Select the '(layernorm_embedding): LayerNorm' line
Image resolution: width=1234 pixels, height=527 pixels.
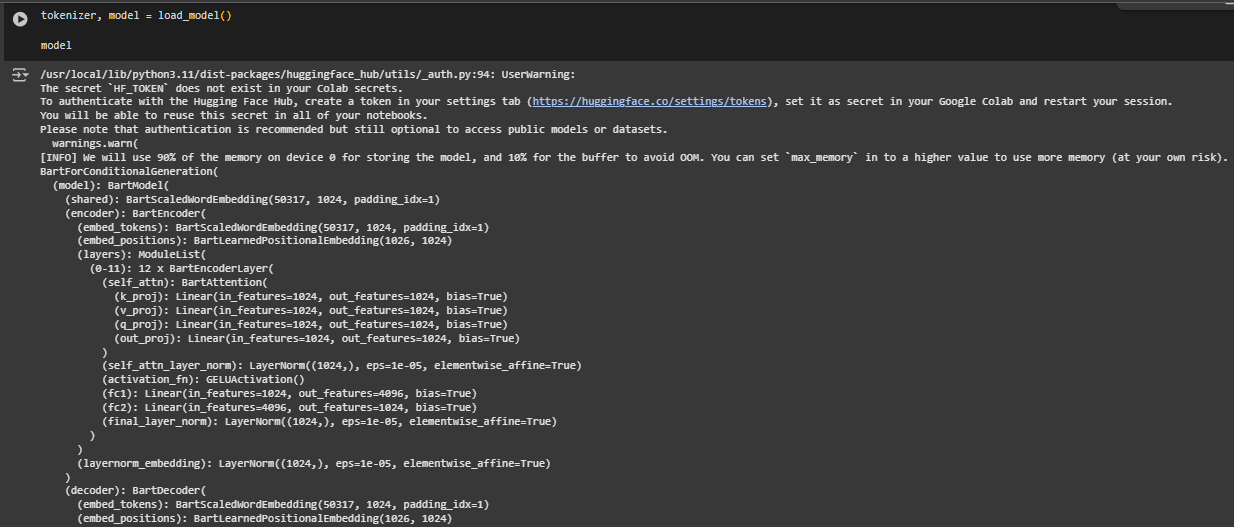[314, 463]
